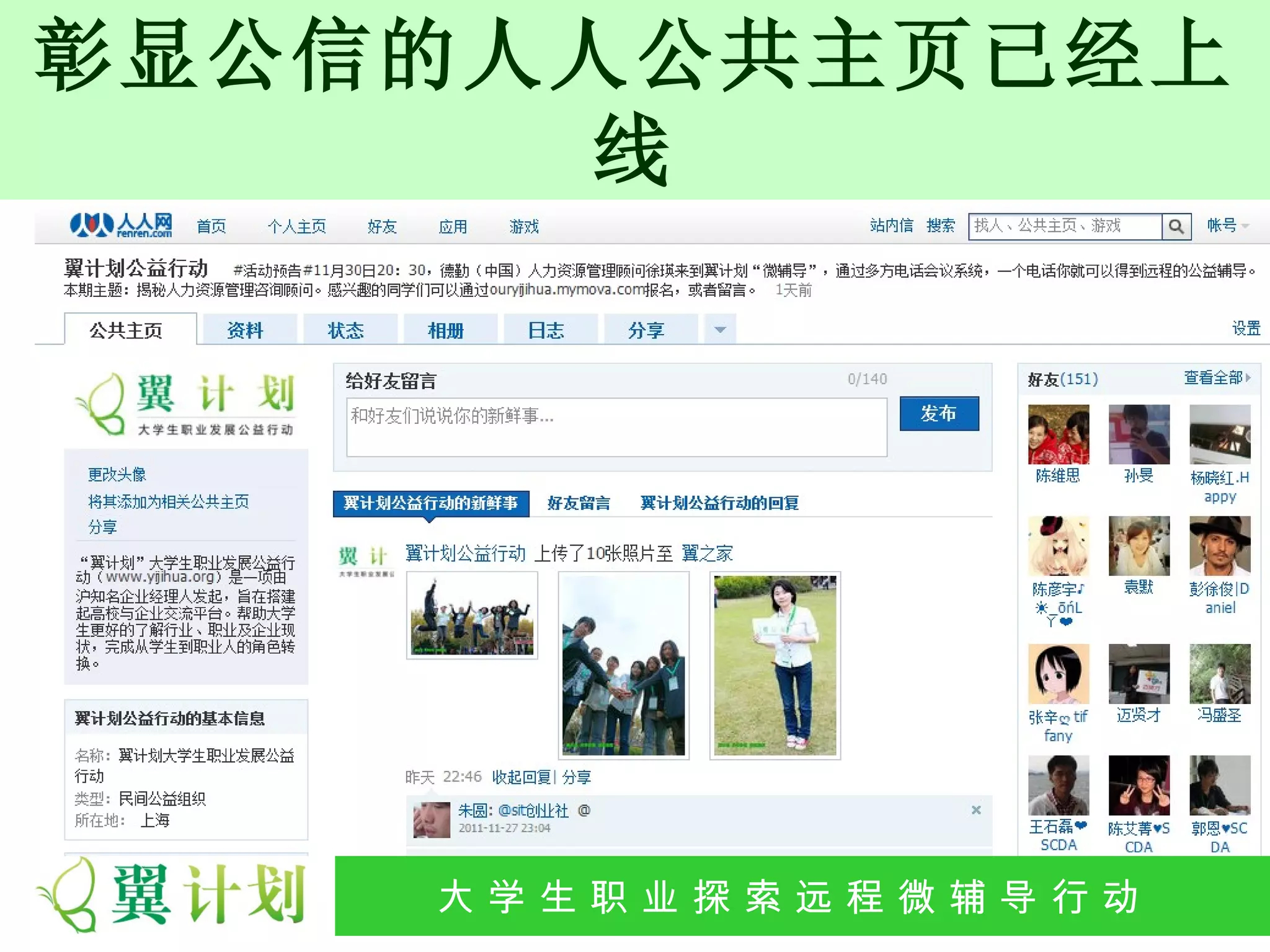The height and width of the screenshot is (952, 1270).
Task: Click the 陈维思 name link
Action: [1059, 476]
